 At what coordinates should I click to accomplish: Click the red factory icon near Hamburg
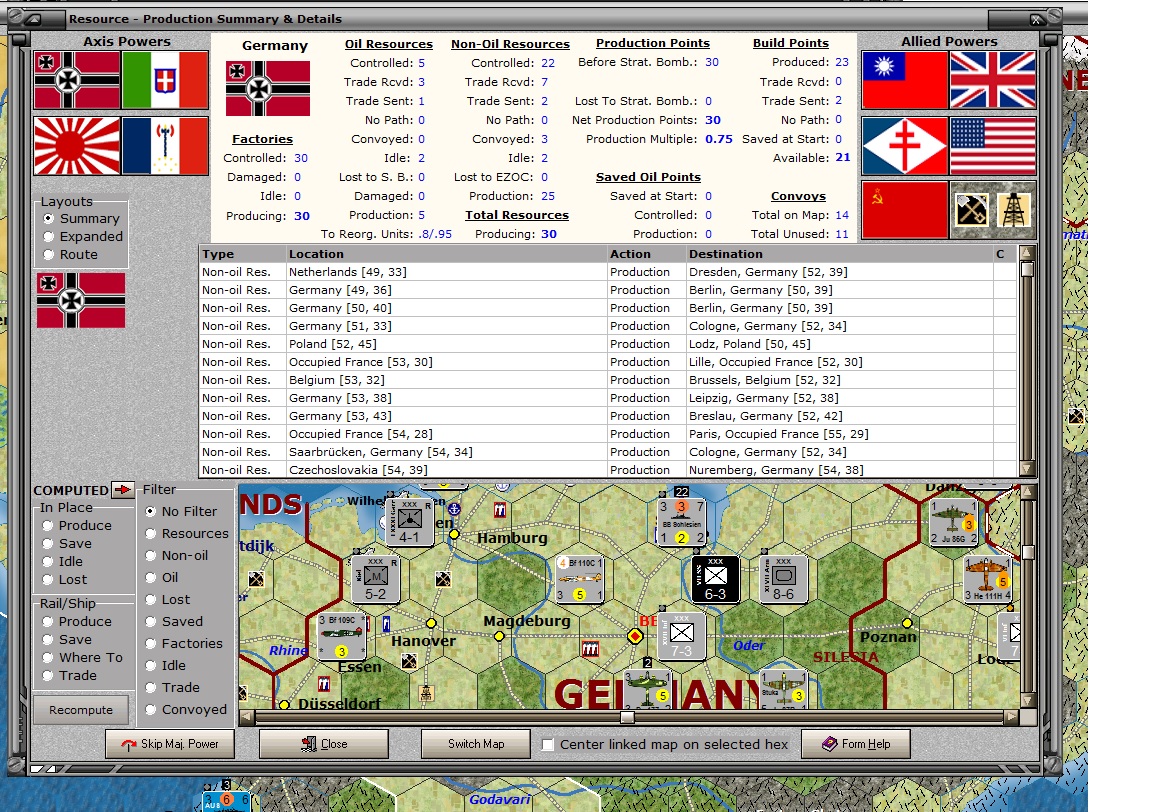click(x=500, y=509)
